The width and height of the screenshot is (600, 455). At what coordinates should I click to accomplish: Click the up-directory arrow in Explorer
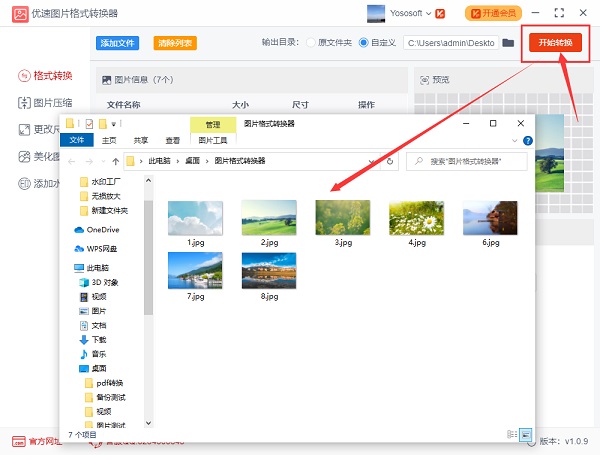coord(116,160)
